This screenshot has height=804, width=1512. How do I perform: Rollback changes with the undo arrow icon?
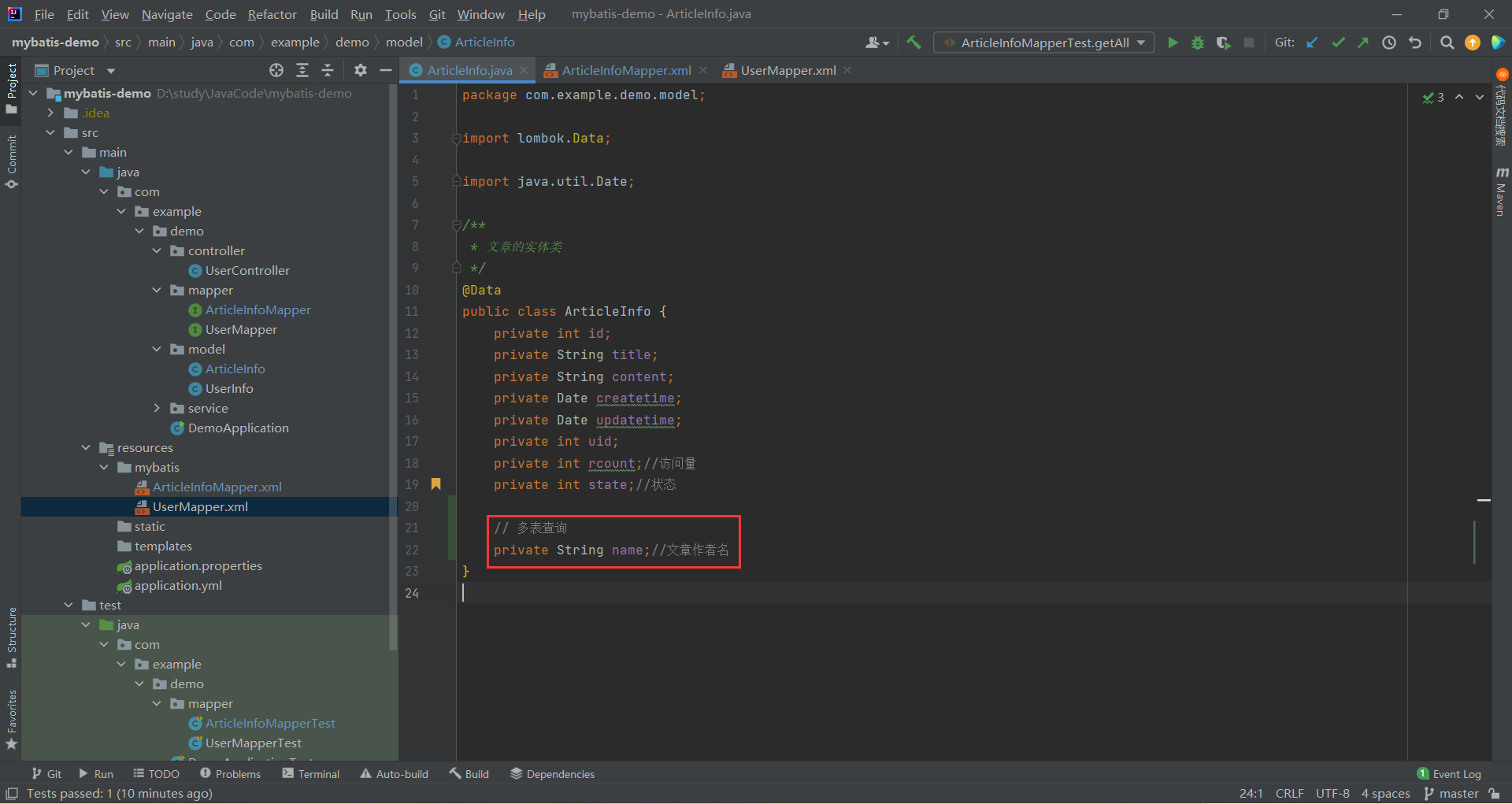pyautogui.click(x=1415, y=43)
